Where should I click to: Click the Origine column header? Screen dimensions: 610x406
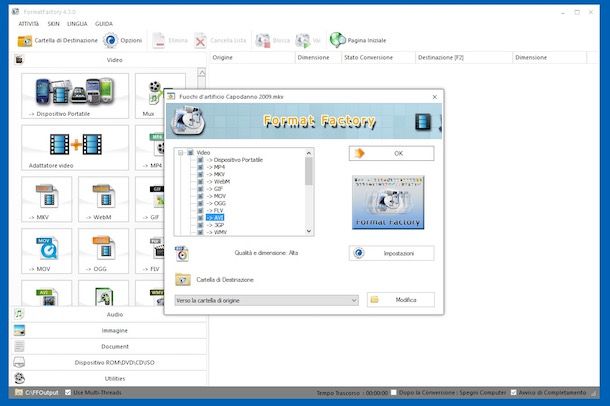(252, 58)
